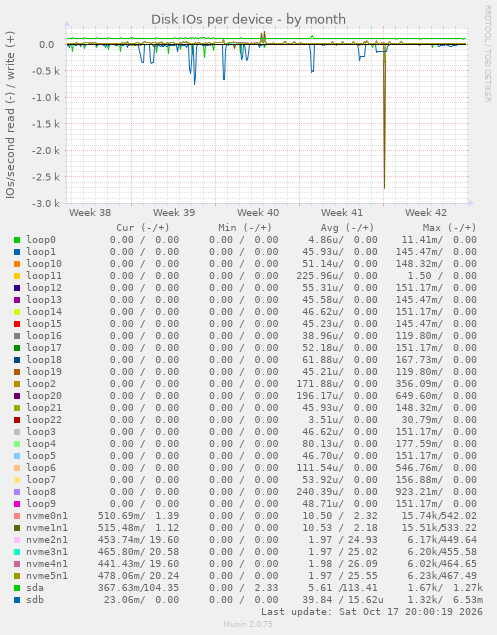
Task: Click the 'loop14' legend label
Action: [44, 312]
